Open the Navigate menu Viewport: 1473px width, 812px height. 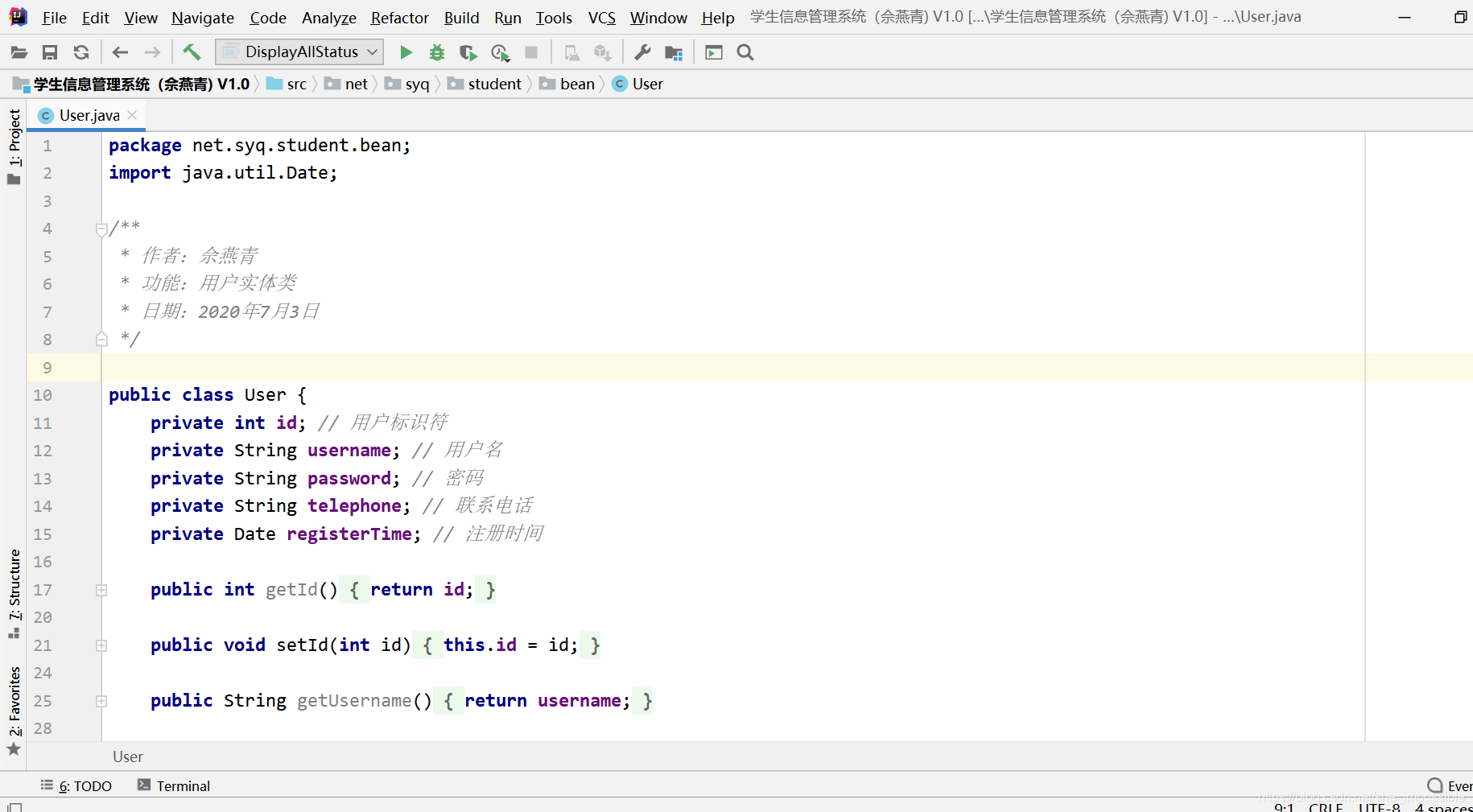click(x=203, y=17)
